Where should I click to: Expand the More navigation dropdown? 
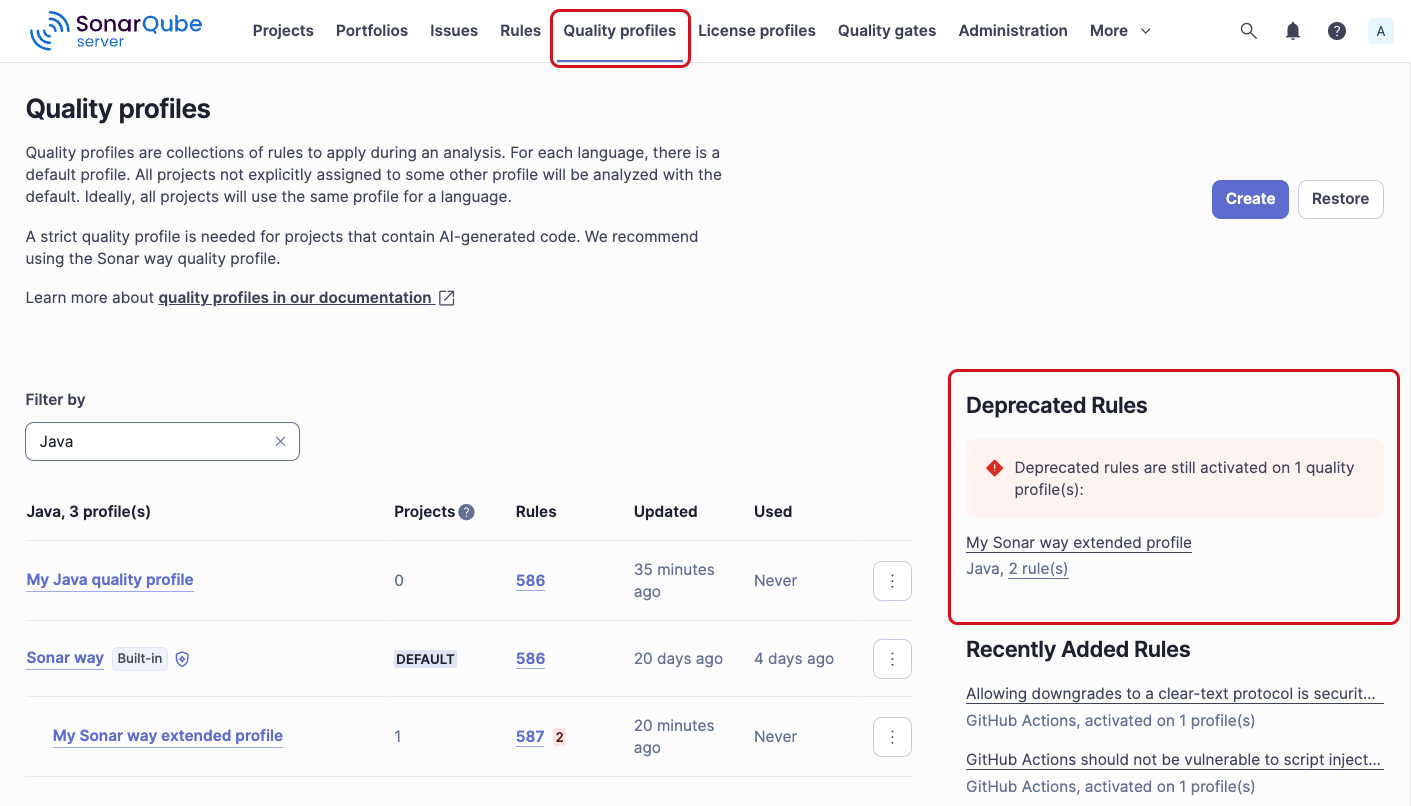(x=1119, y=30)
